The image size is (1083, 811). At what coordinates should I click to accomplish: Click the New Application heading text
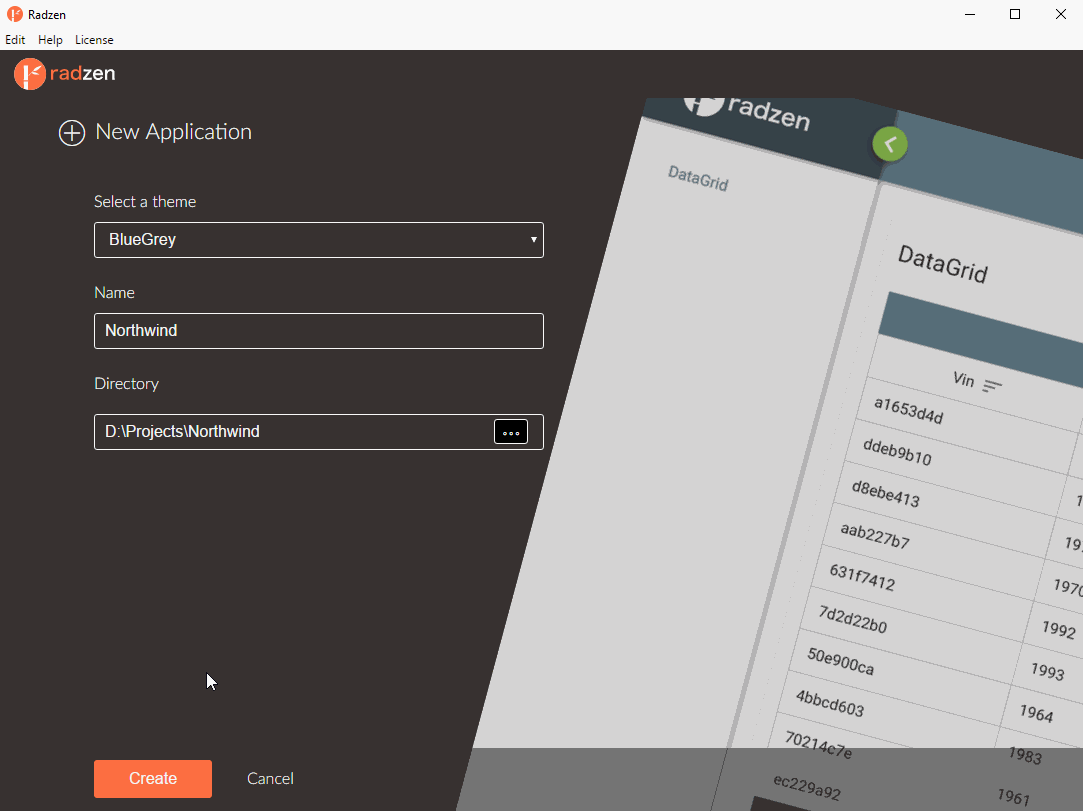173,132
